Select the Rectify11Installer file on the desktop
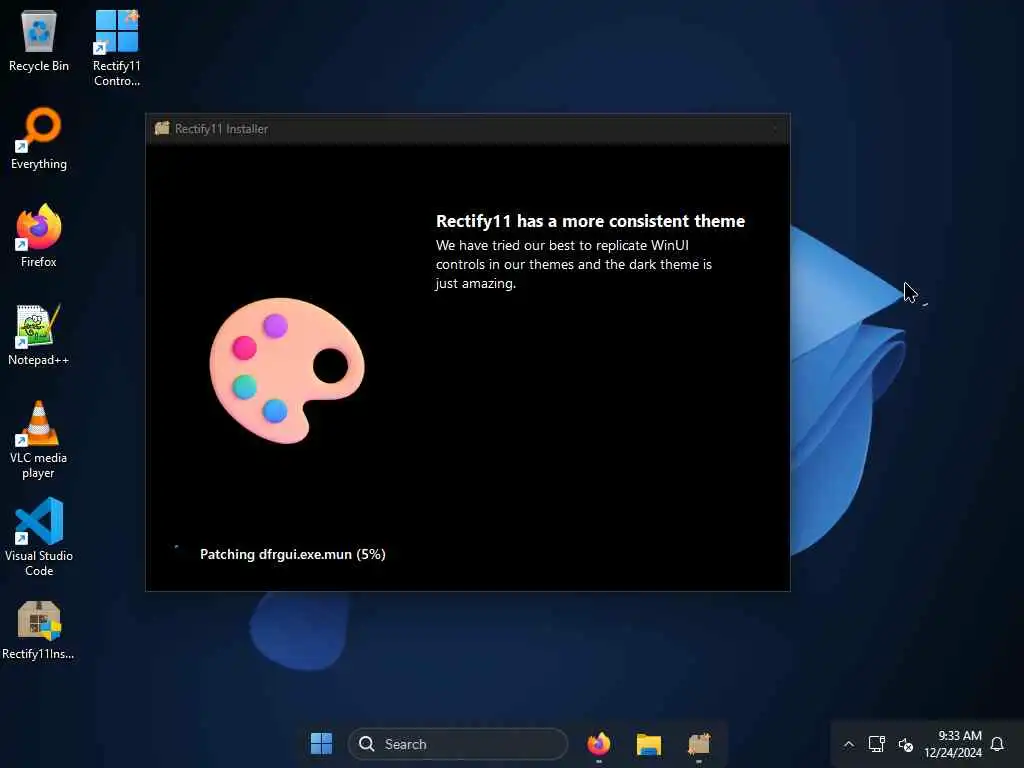This screenshot has height=768, width=1024. (39, 630)
